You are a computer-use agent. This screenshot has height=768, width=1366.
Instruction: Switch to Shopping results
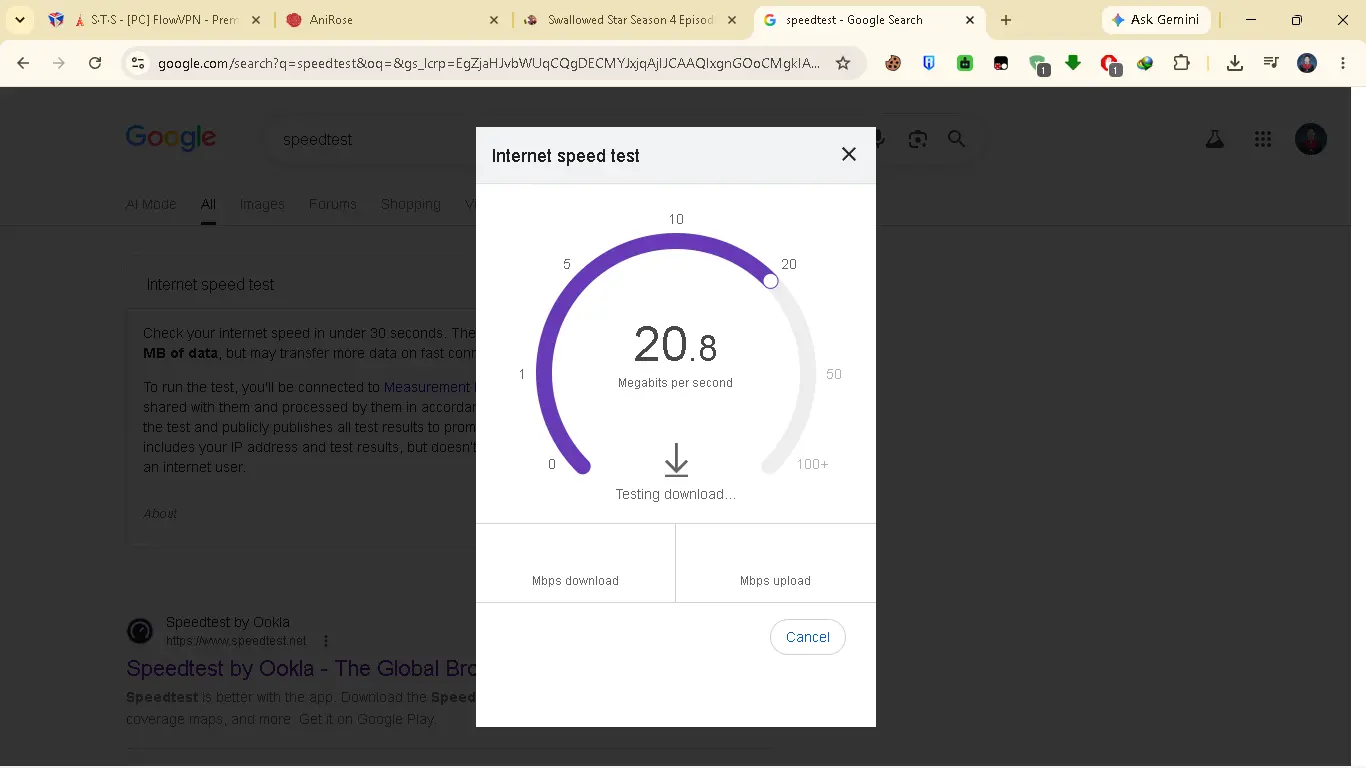pos(411,204)
